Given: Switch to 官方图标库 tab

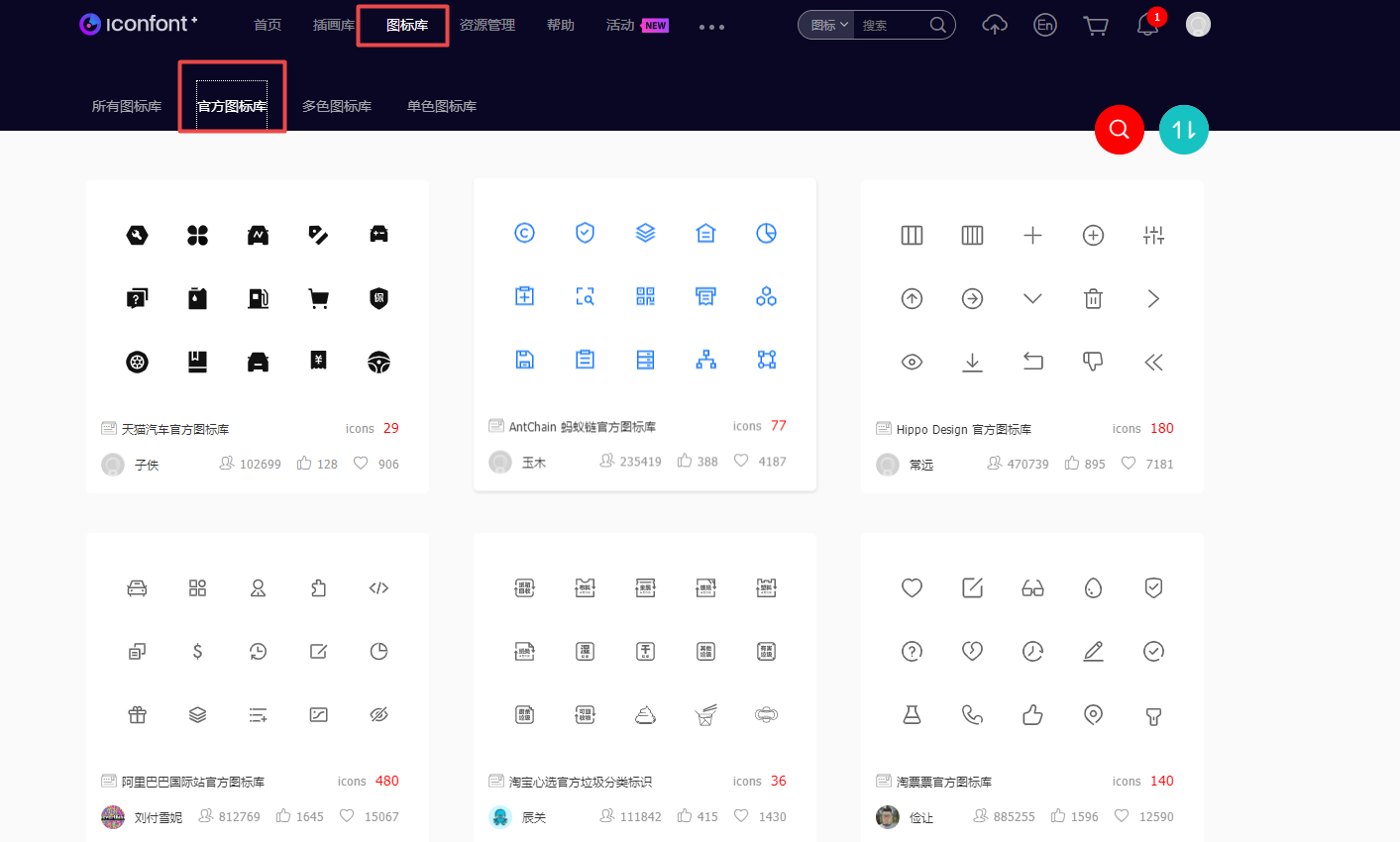Looking at the screenshot, I should (x=232, y=106).
